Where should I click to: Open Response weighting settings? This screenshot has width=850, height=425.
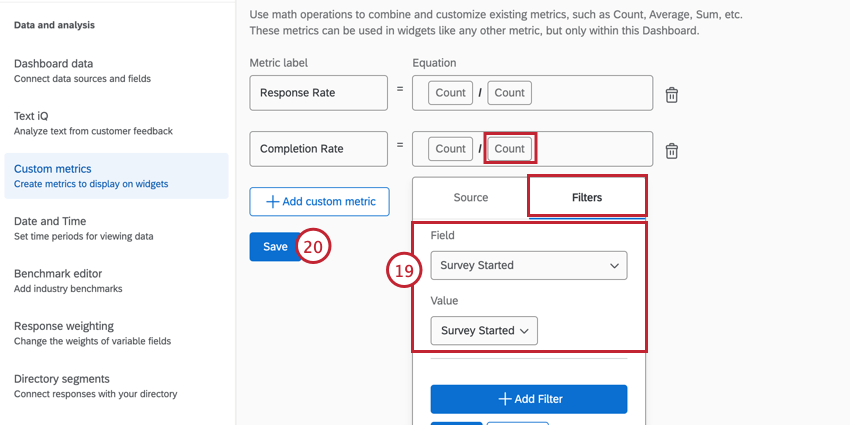[64, 333]
